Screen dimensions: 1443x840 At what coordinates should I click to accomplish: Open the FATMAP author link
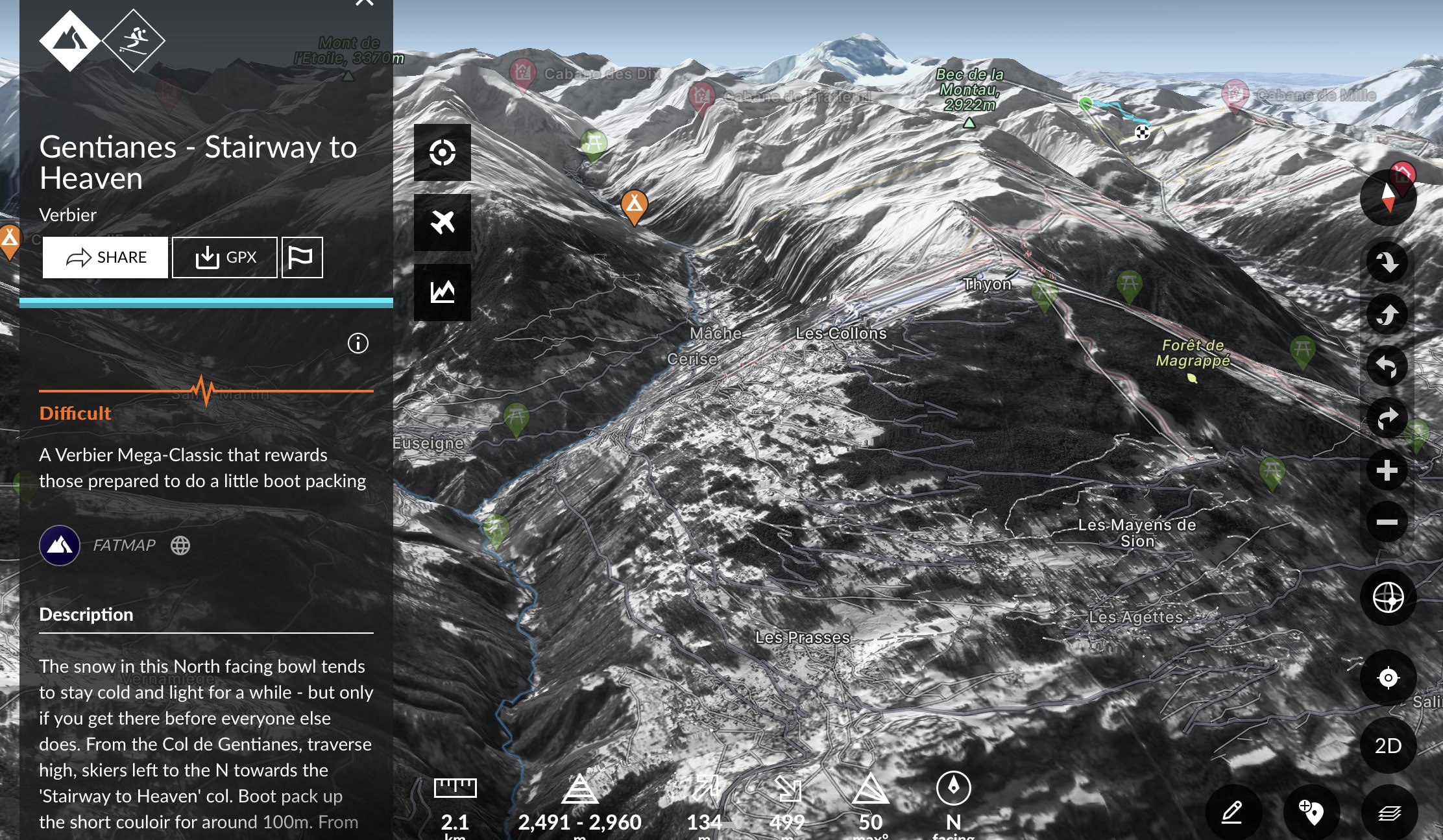point(124,546)
